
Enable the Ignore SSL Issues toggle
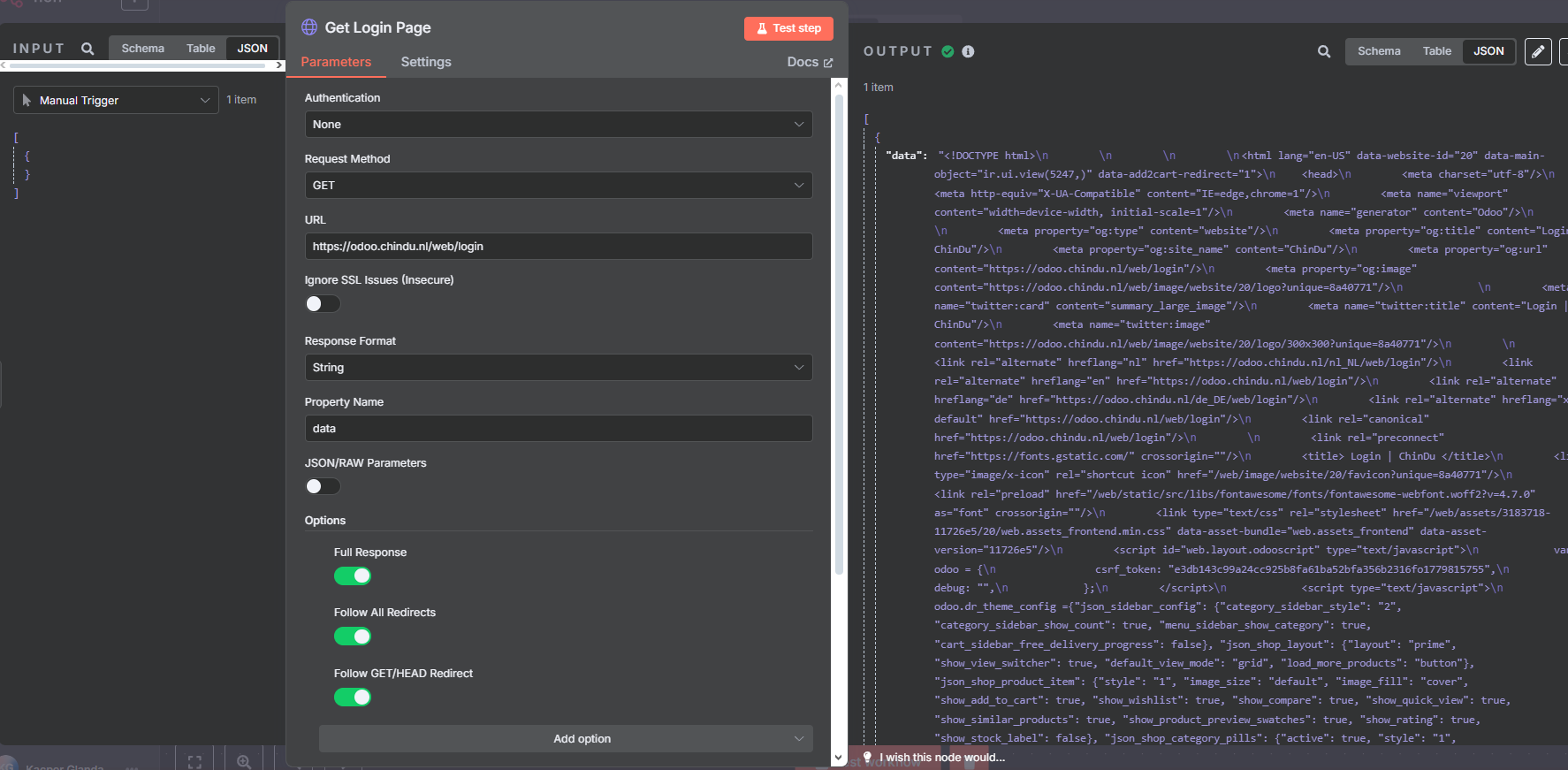click(x=323, y=304)
